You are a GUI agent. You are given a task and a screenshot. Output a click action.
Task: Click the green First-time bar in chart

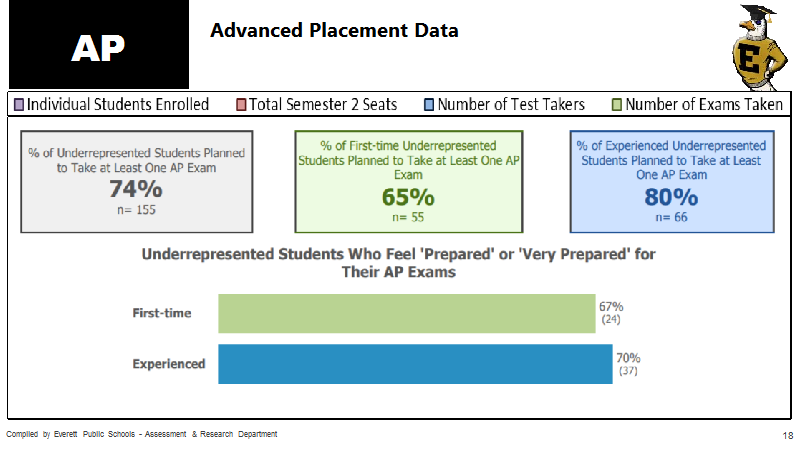[407, 313]
